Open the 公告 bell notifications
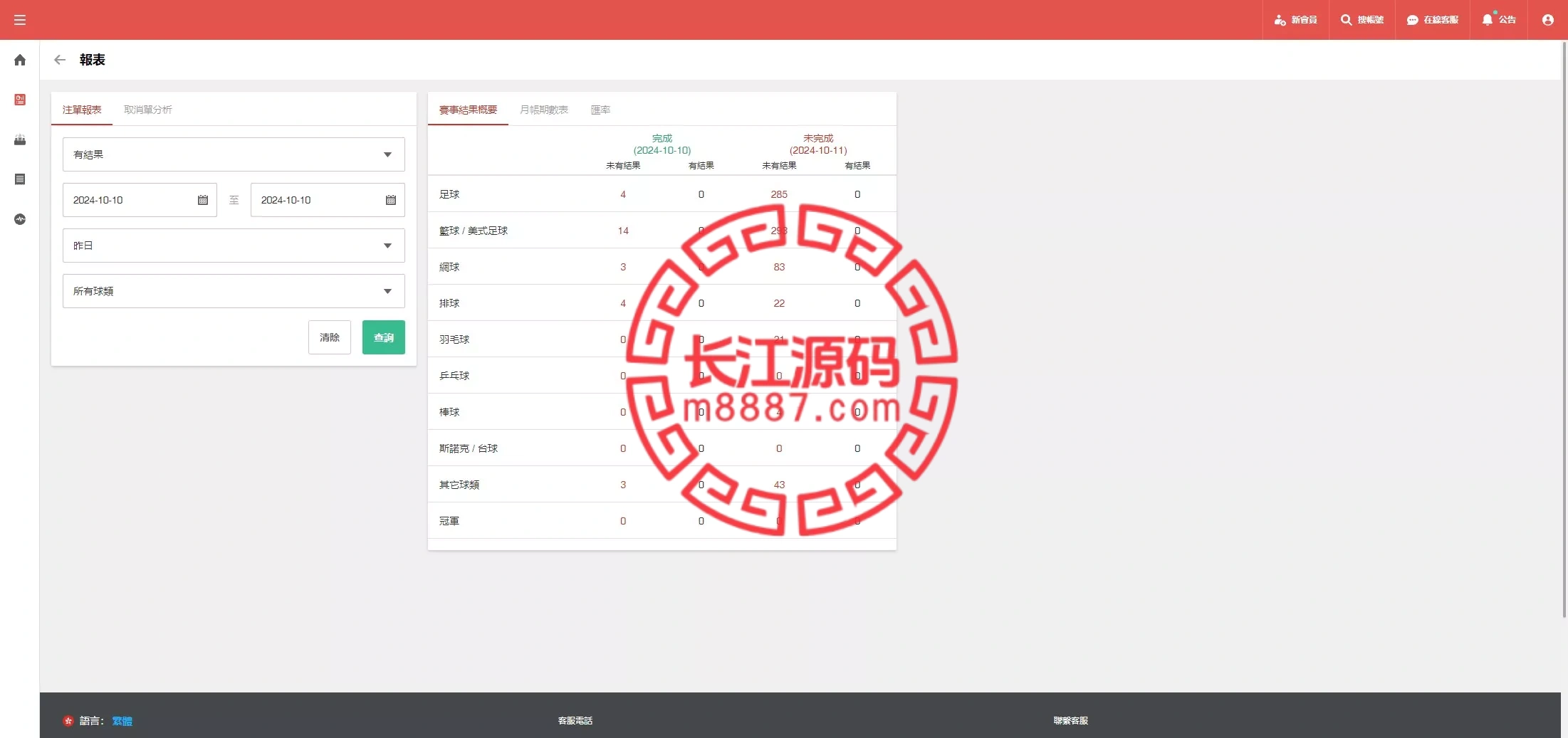 (1499, 20)
